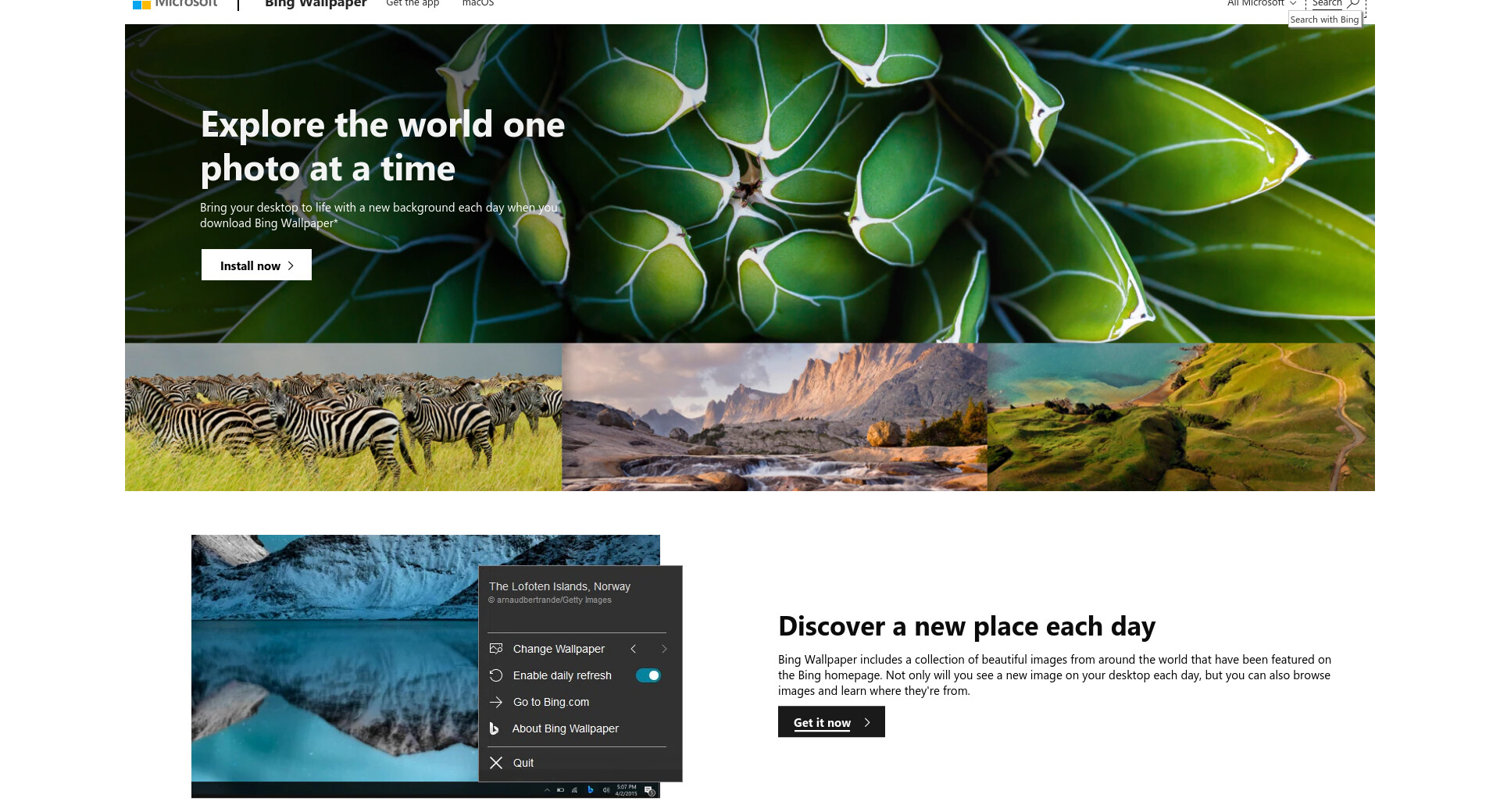Click the Get it now button
Screen dimensions: 1500x812
coord(831,722)
